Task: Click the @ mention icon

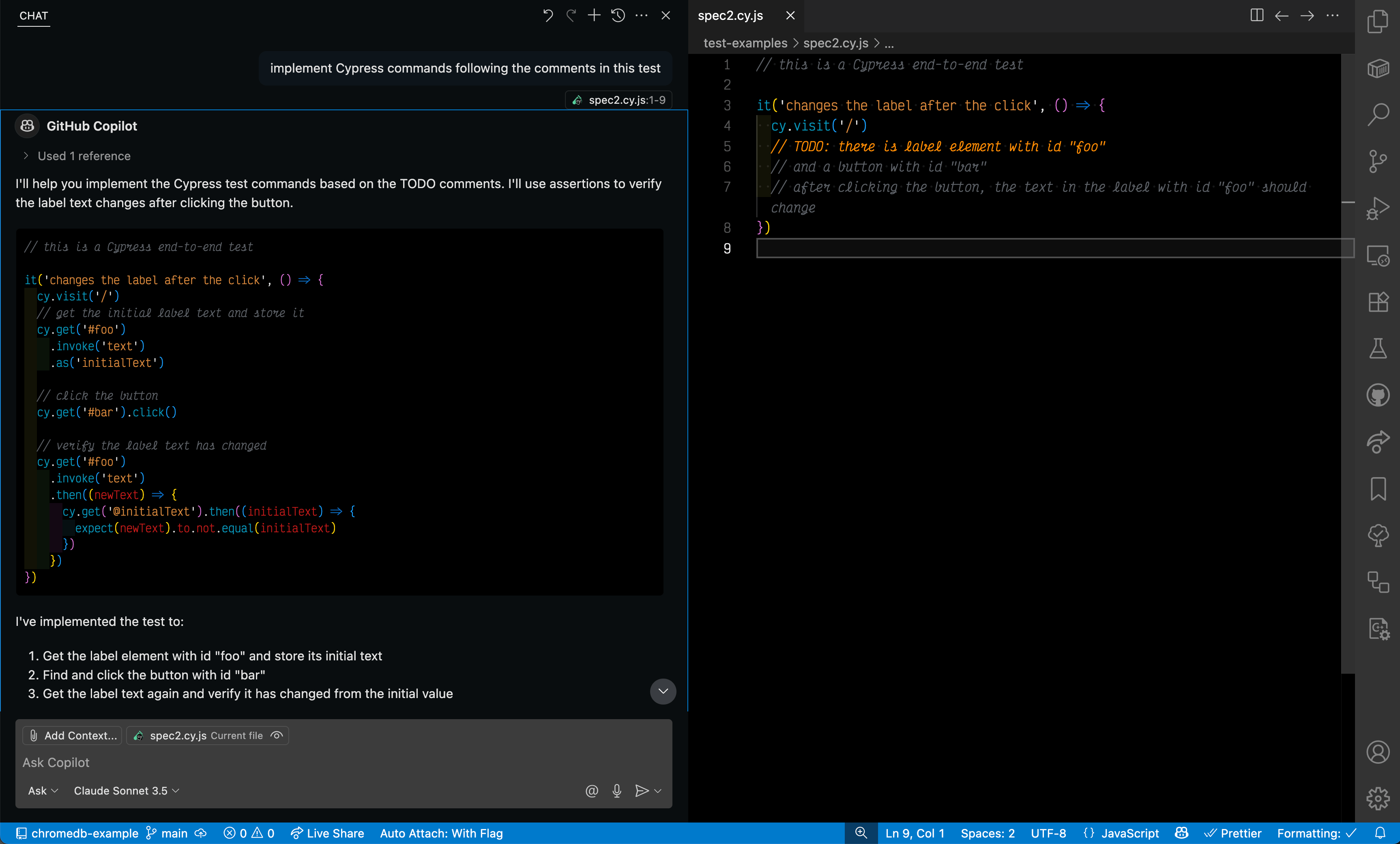Action: [591, 790]
